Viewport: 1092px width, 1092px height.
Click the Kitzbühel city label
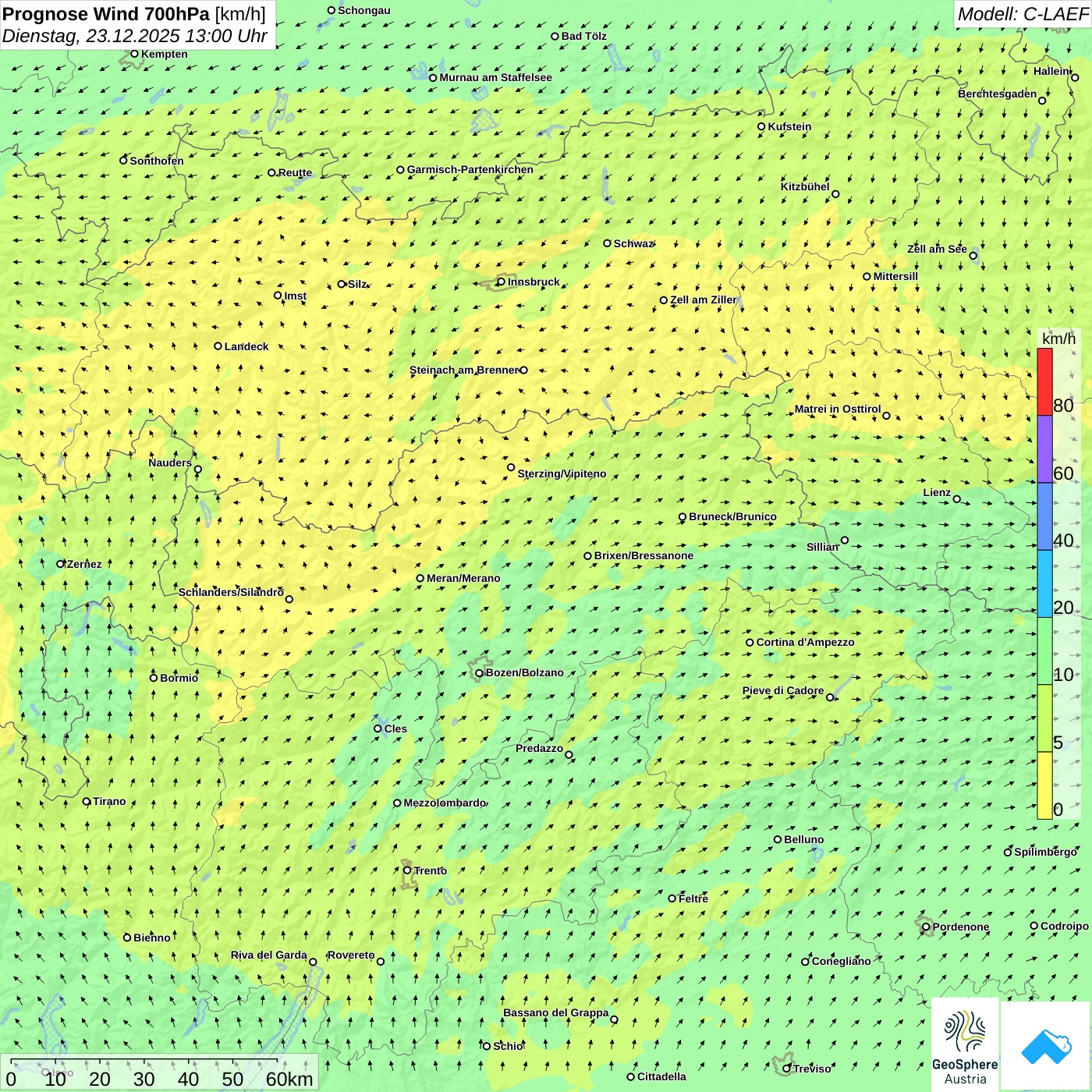[805, 186]
